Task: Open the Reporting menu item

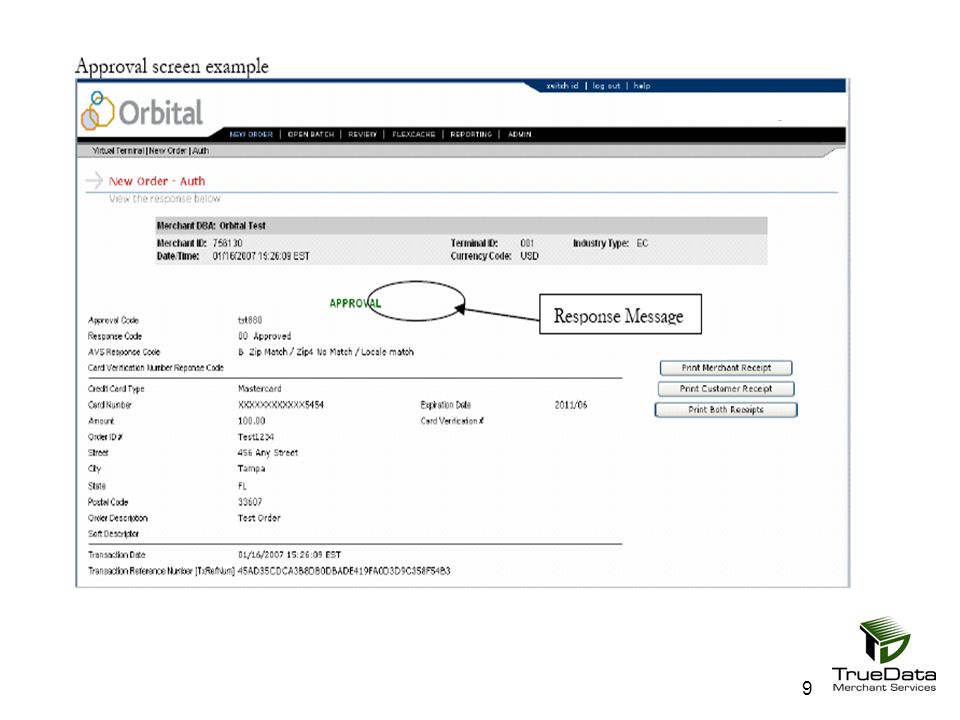Action: [471, 134]
